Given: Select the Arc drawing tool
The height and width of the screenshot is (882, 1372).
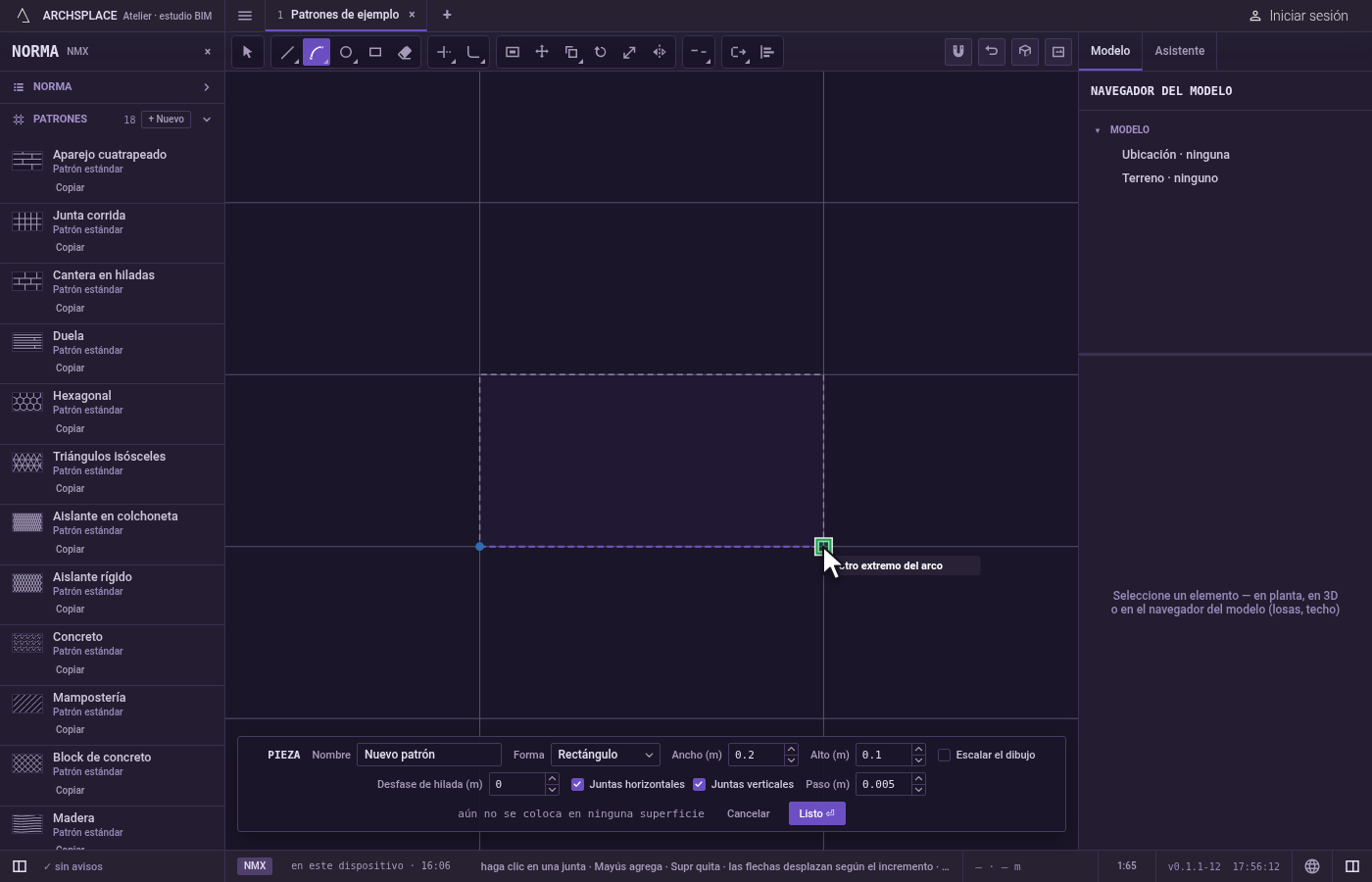Looking at the screenshot, I should [317, 52].
